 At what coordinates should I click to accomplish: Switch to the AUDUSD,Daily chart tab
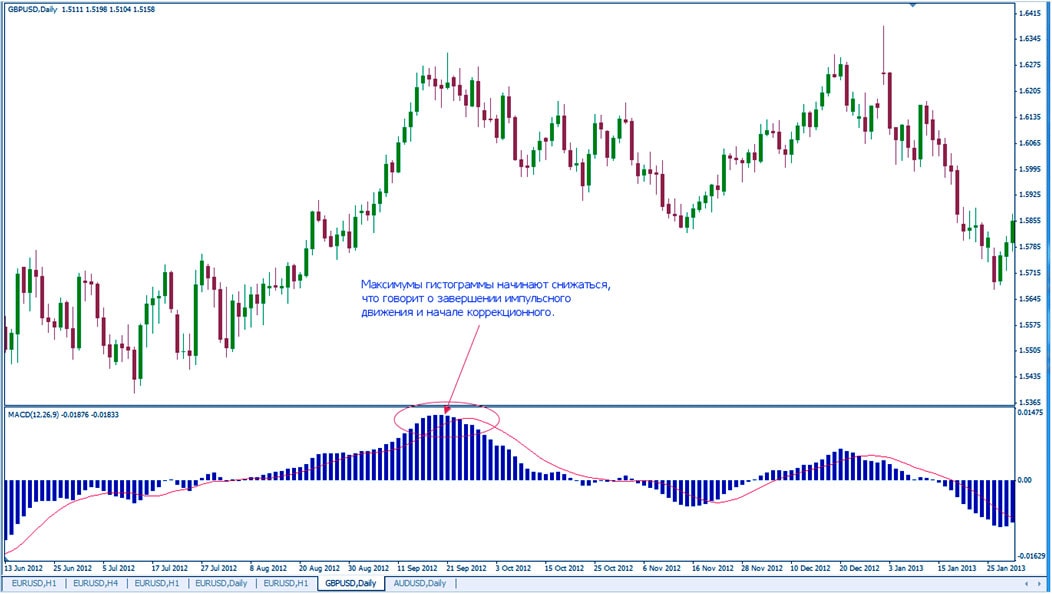coord(419,583)
